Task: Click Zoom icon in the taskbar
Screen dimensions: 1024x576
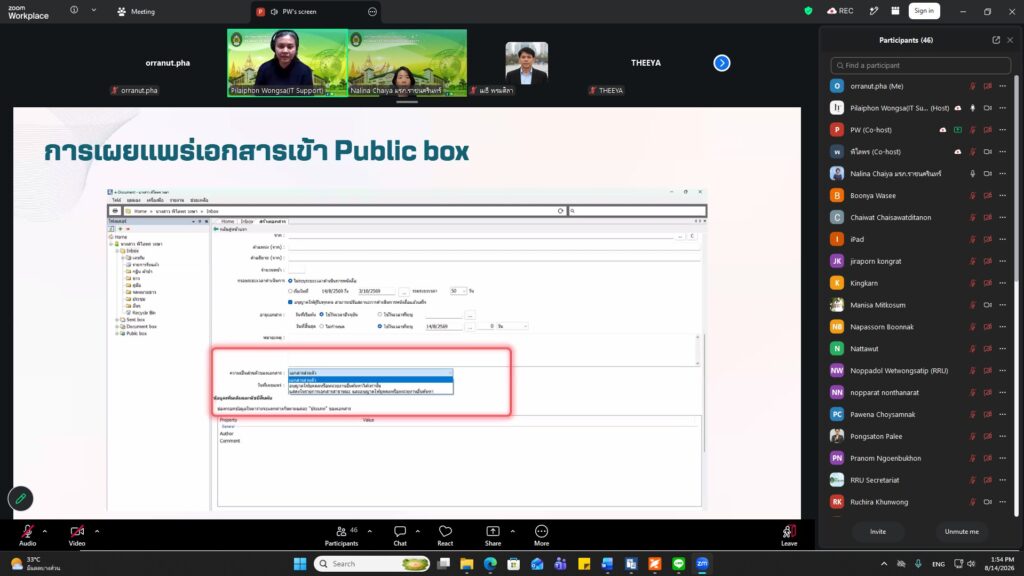Action: click(x=702, y=564)
